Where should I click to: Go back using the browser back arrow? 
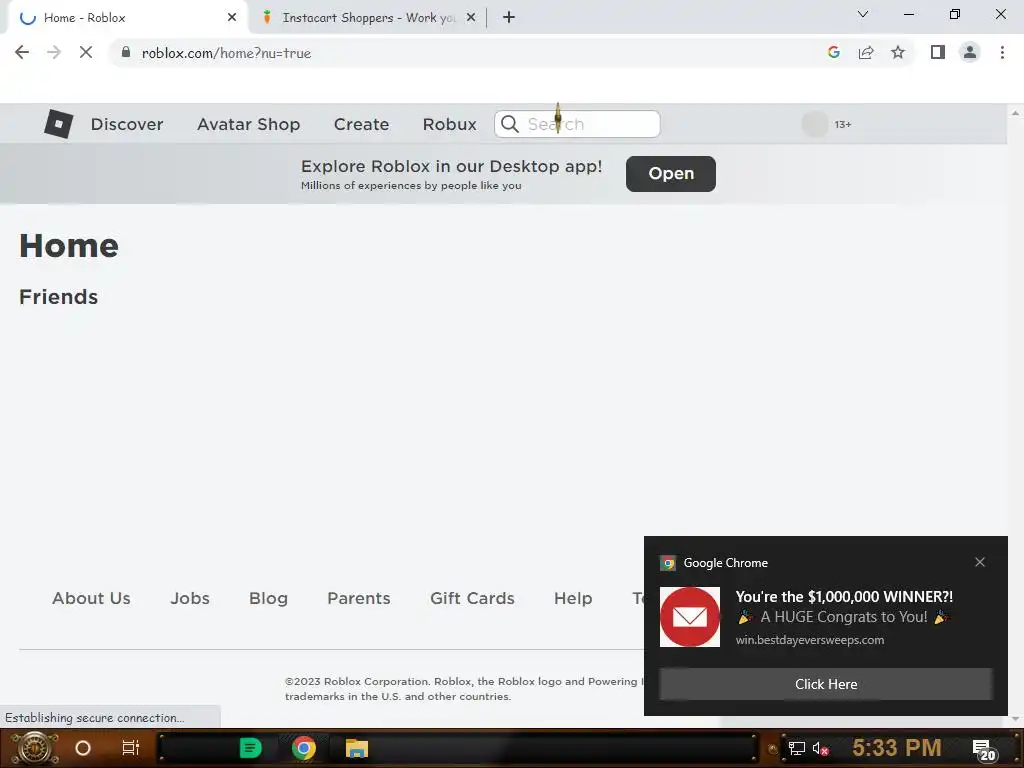click(x=22, y=52)
